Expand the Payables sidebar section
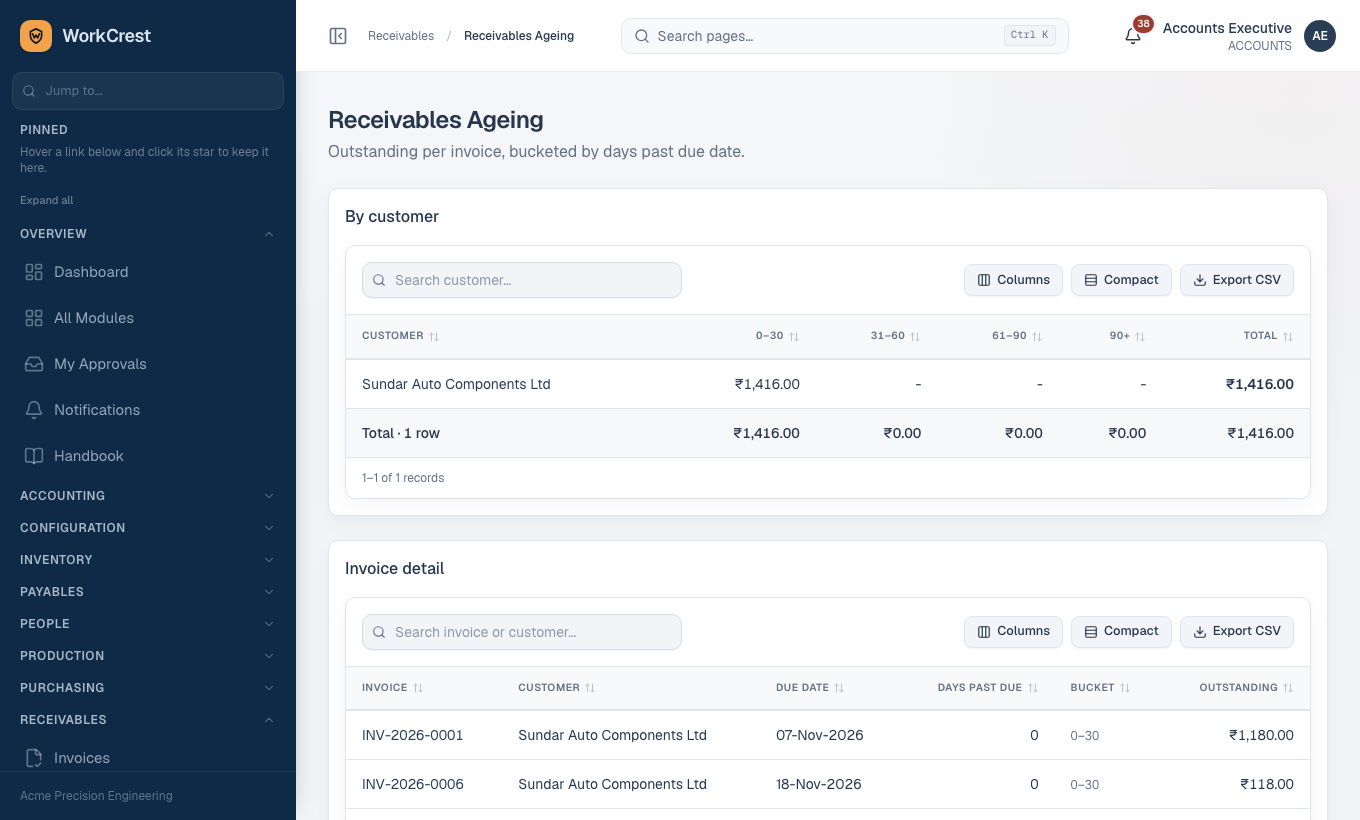This screenshot has width=1360, height=820. click(148, 592)
